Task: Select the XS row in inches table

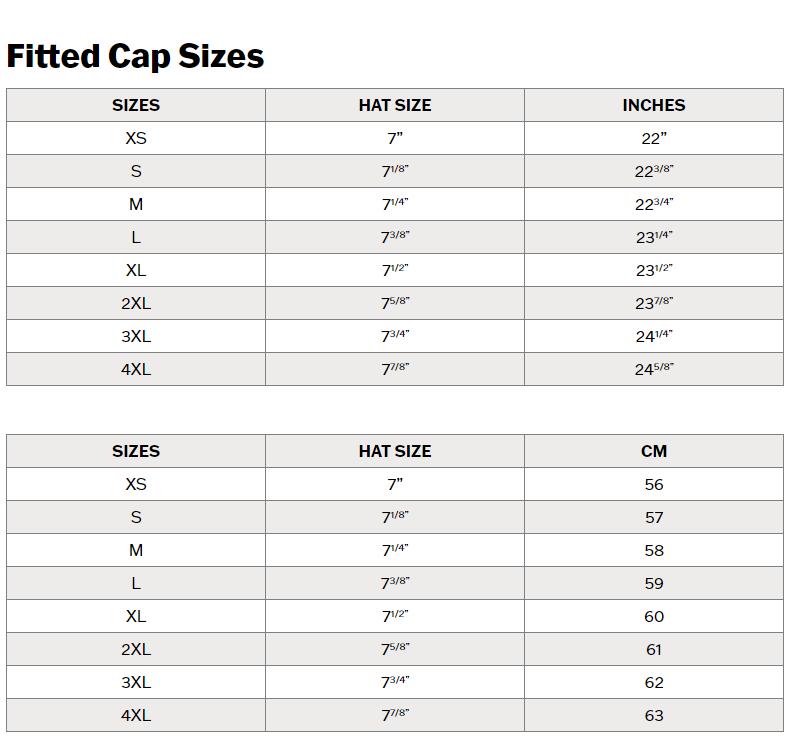Action: 136,138
